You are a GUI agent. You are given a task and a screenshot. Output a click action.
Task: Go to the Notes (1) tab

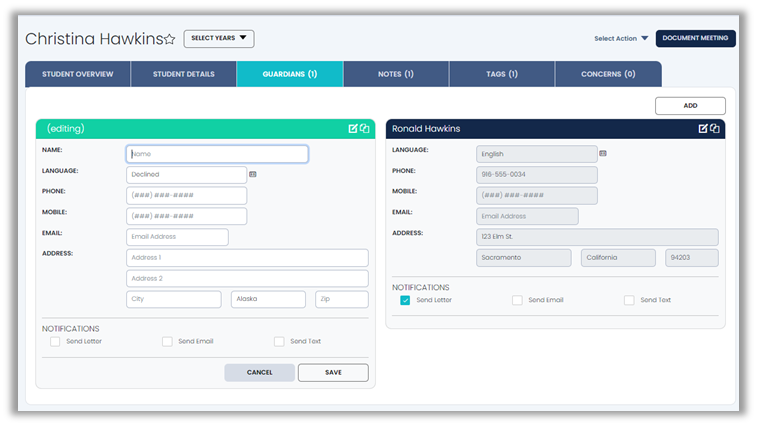[395, 74]
